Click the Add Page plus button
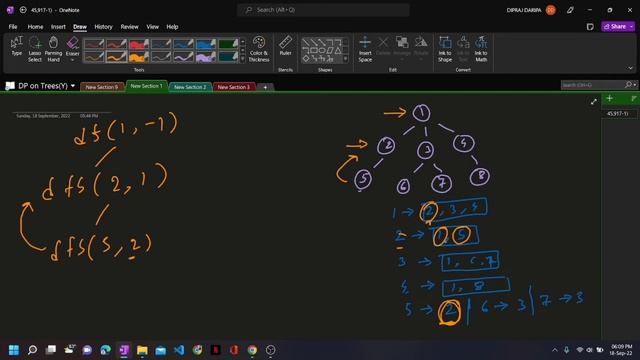 pos(609,98)
